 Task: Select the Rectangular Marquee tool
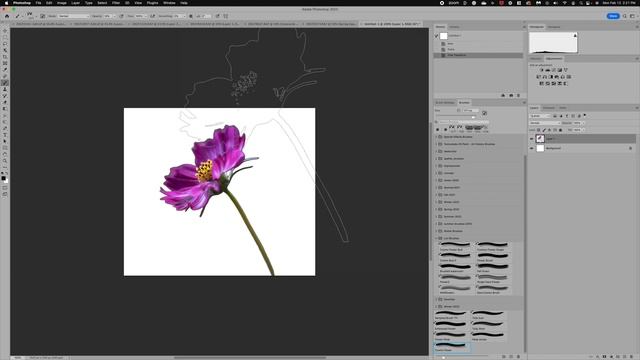(x=5, y=37)
